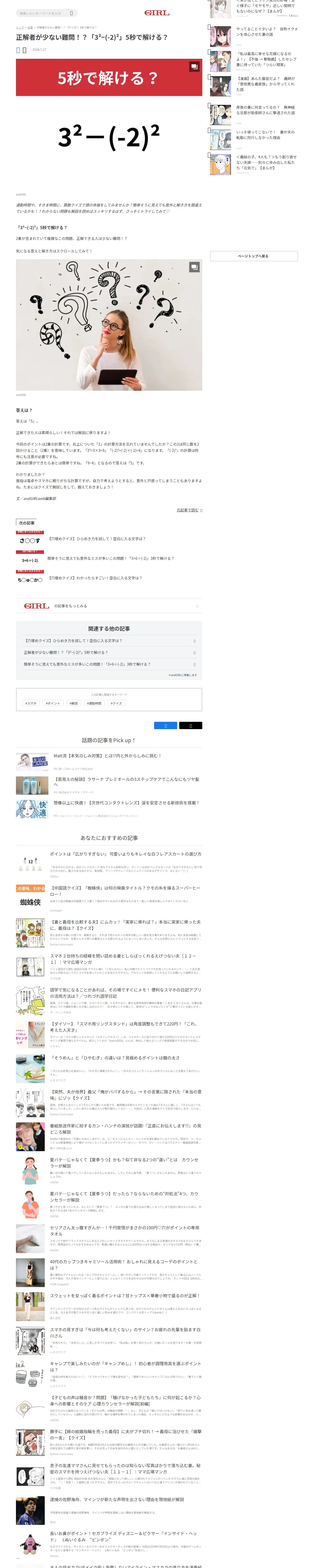Click ページトップへ戻る button
The height and width of the screenshot is (1568, 314).
click(x=254, y=256)
